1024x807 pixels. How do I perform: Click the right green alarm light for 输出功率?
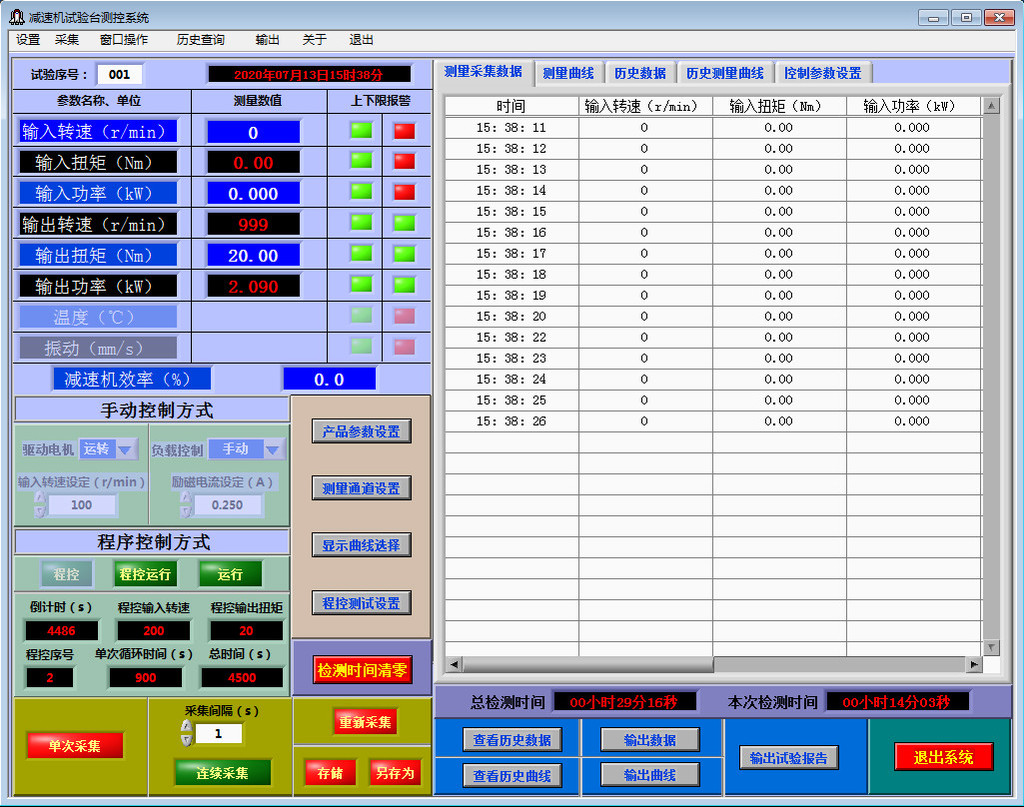404,284
